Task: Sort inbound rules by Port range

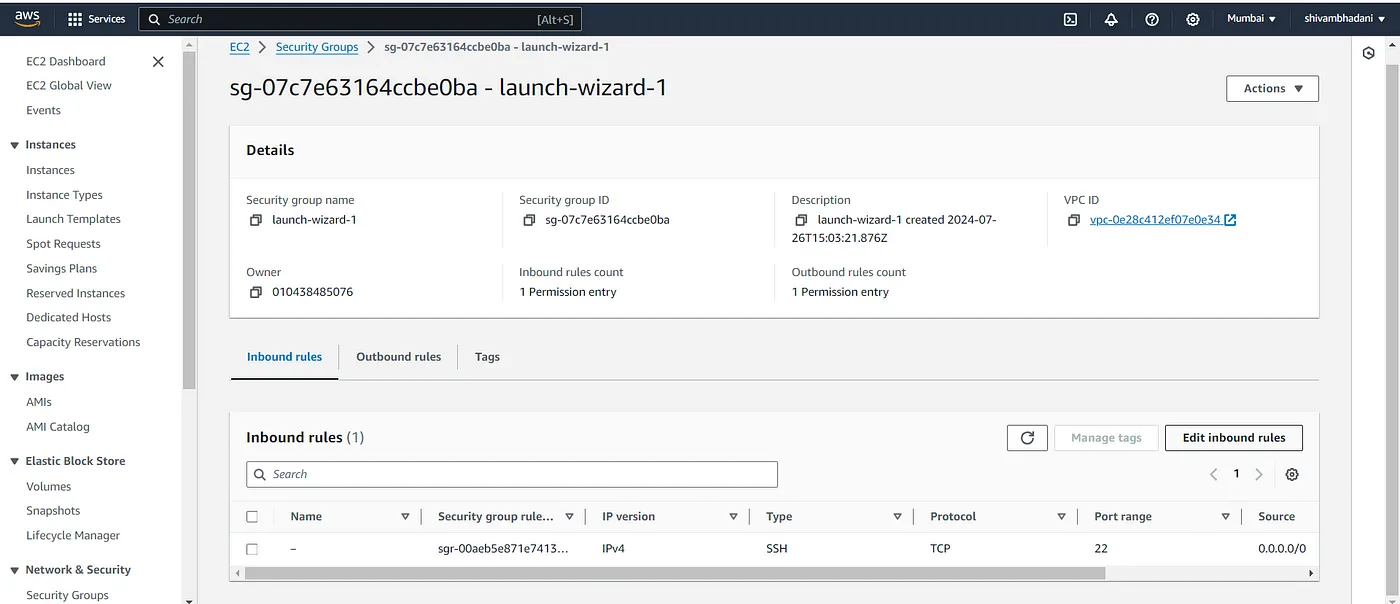Action: (x=1225, y=517)
